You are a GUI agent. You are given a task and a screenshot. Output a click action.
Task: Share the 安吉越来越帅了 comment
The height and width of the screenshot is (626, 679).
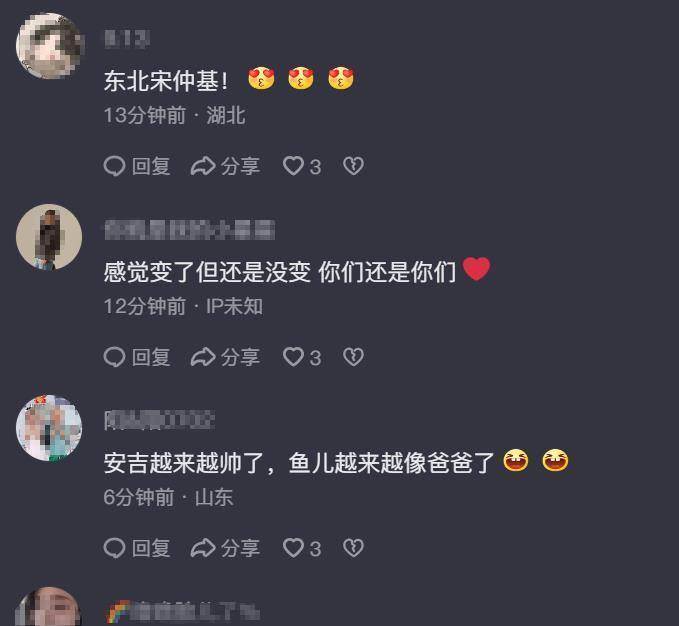(x=225, y=548)
